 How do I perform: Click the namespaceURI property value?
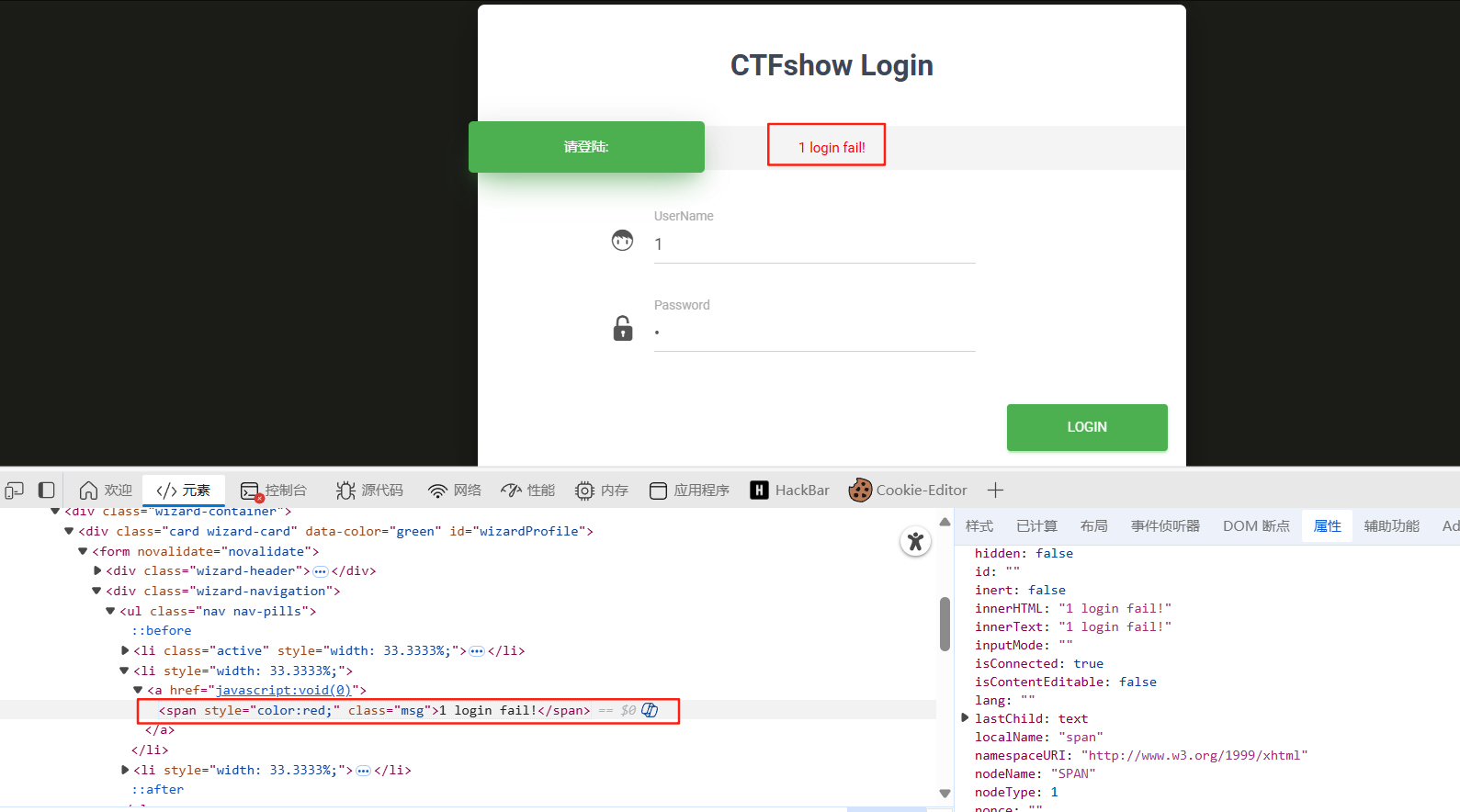point(1194,755)
